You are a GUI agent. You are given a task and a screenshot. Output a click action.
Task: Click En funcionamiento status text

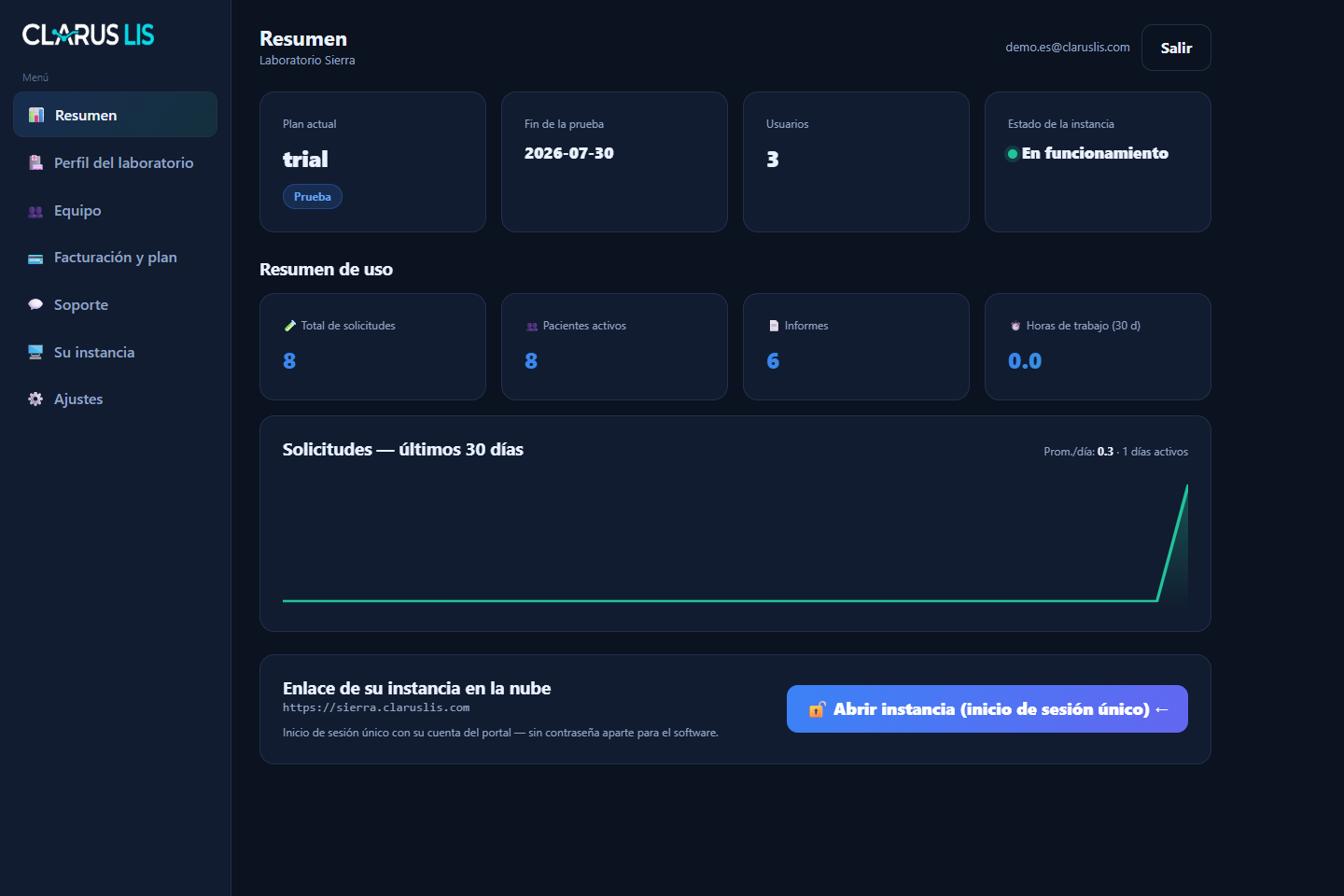click(1095, 153)
